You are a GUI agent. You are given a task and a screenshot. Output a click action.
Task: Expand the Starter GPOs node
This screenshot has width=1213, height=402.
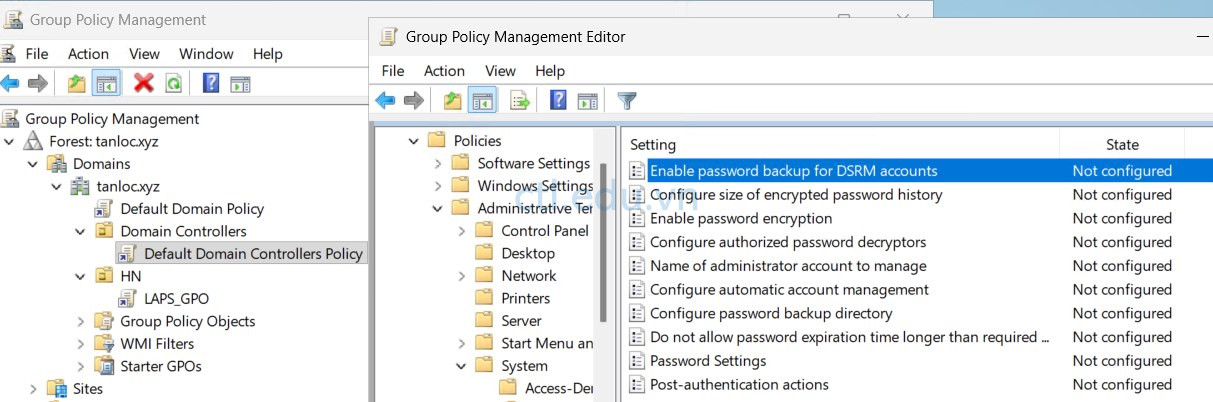tap(82, 366)
